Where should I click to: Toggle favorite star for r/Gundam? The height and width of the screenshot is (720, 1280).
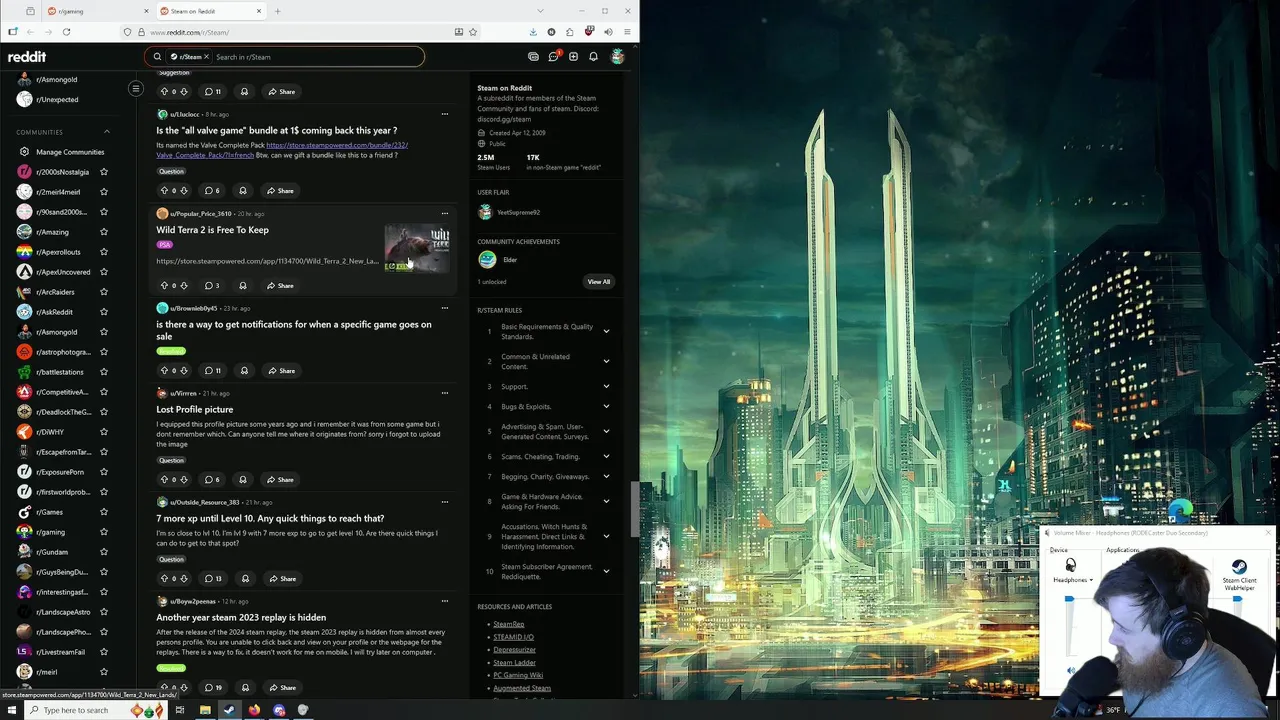pyautogui.click(x=104, y=552)
